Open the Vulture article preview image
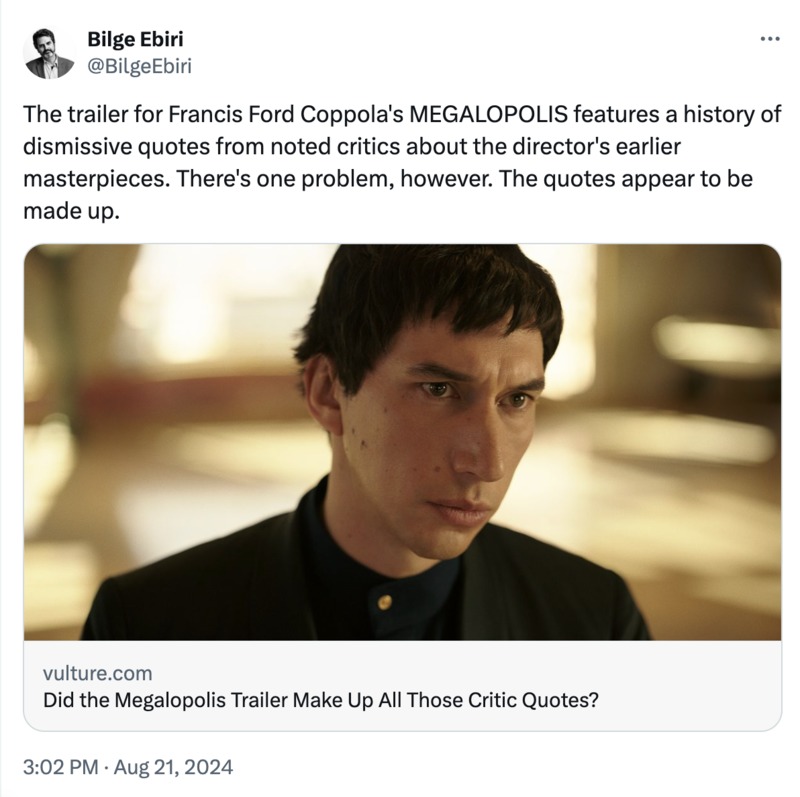800x797 pixels. pos(402,441)
